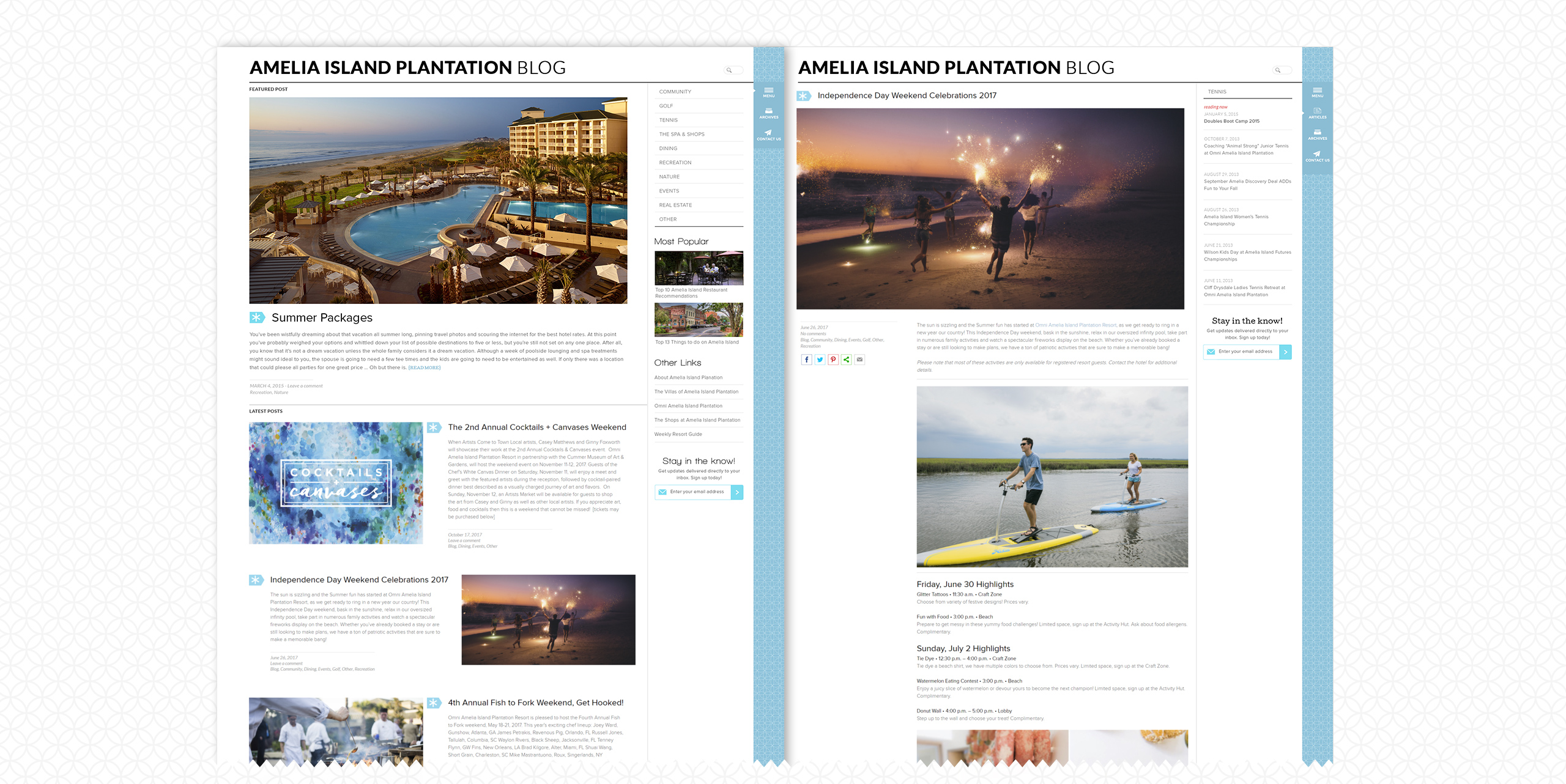This screenshot has width=1566, height=784.
Task: Open Doubles Boot Camp 2015 article
Action: pos(1231,121)
